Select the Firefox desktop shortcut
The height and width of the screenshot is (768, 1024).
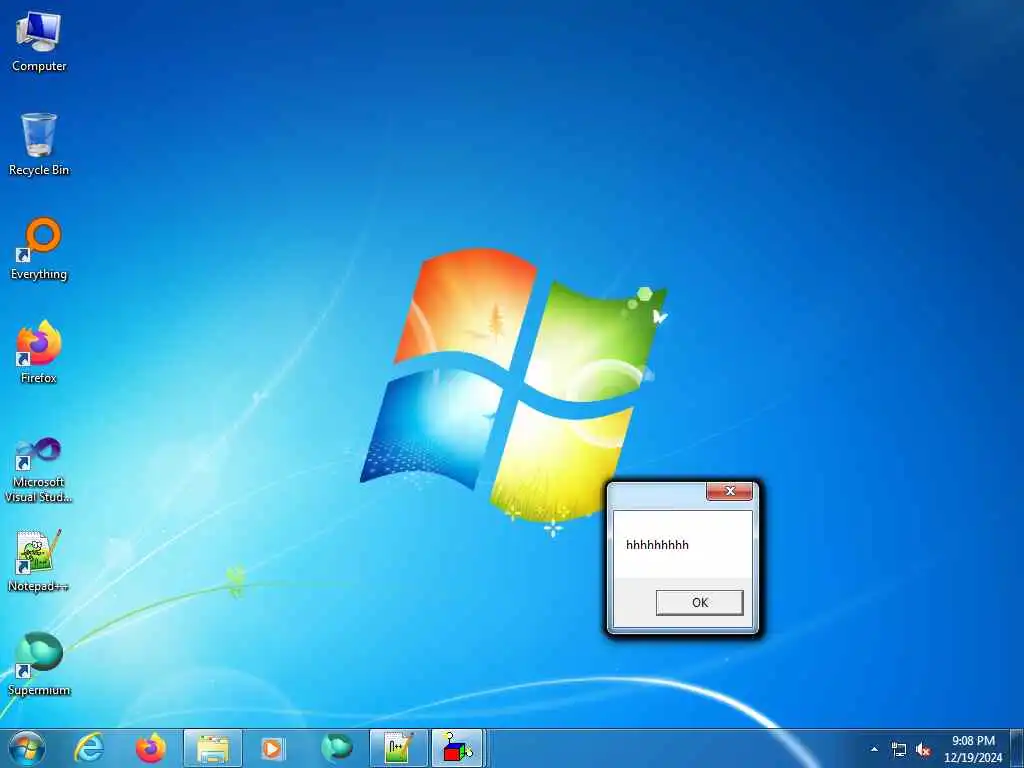click(39, 353)
